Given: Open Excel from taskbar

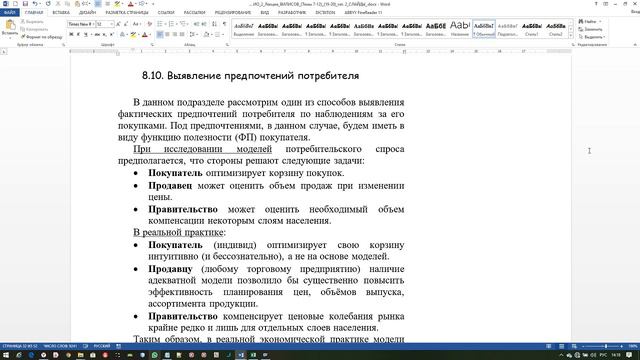Looking at the screenshot, I should (x=253, y=355).
